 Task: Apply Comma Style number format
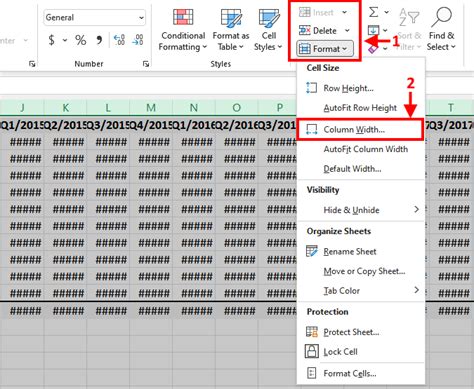[99, 40]
